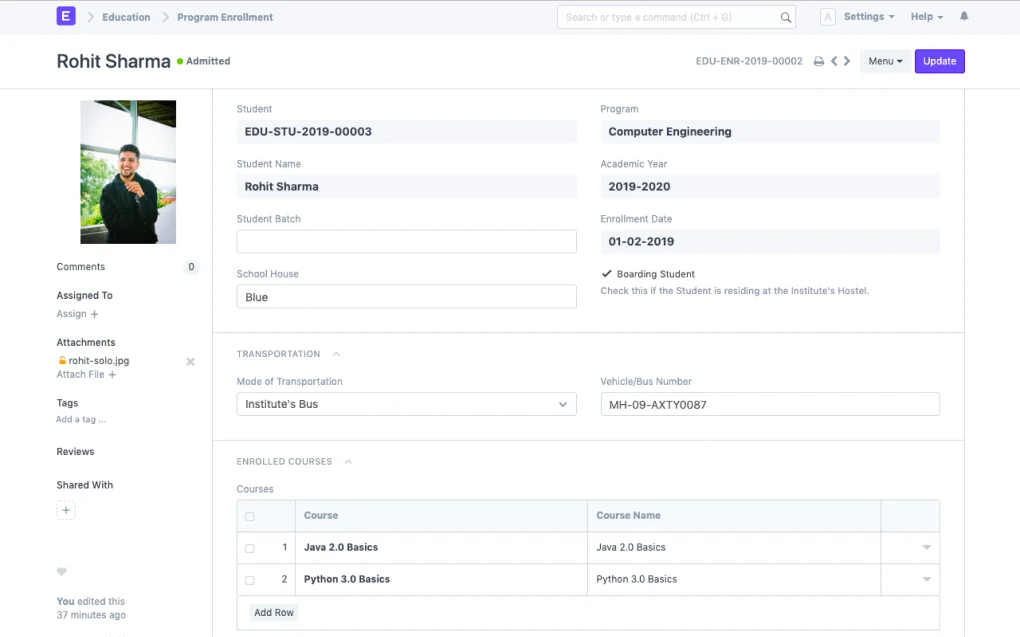Select all courses using the table header checkbox
The image size is (1020, 637).
(251, 515)
